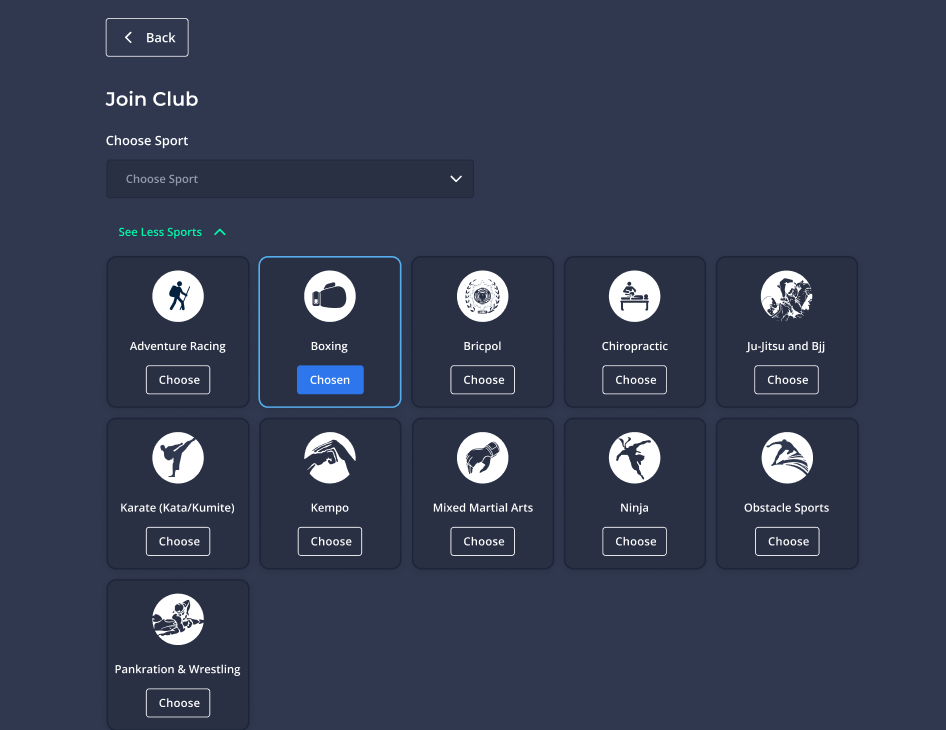
Task: Click the Join Club heading
Action: point(152,99)
